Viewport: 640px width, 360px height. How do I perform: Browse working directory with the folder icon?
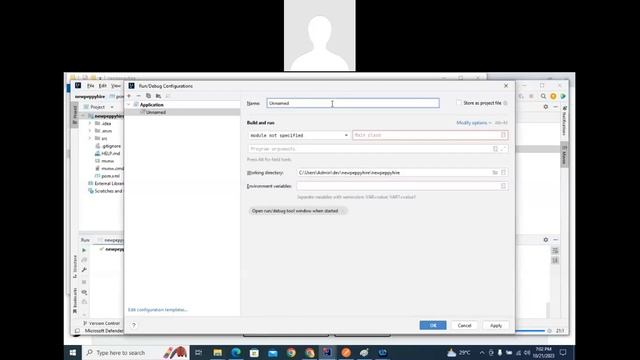(495, 173)
